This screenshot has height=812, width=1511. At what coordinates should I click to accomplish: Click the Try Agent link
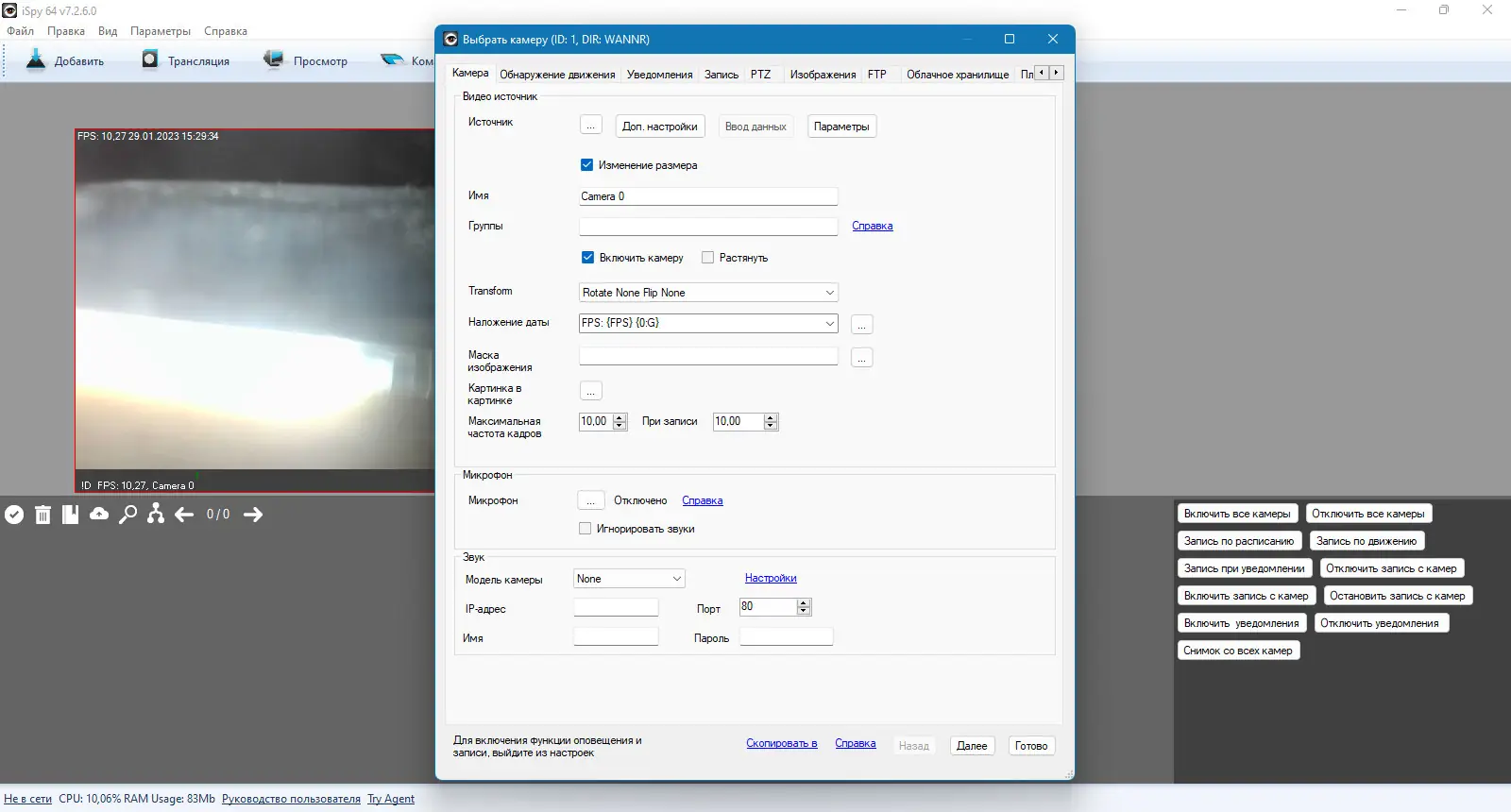(x=391, y=799)
